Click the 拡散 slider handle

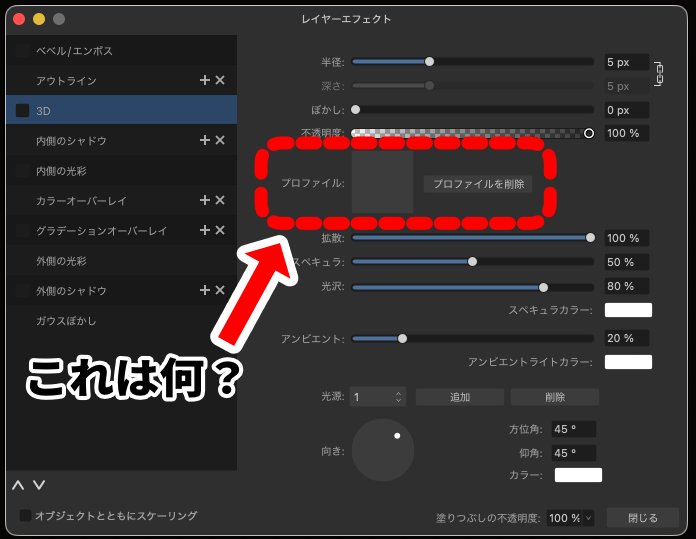point(590,238)
